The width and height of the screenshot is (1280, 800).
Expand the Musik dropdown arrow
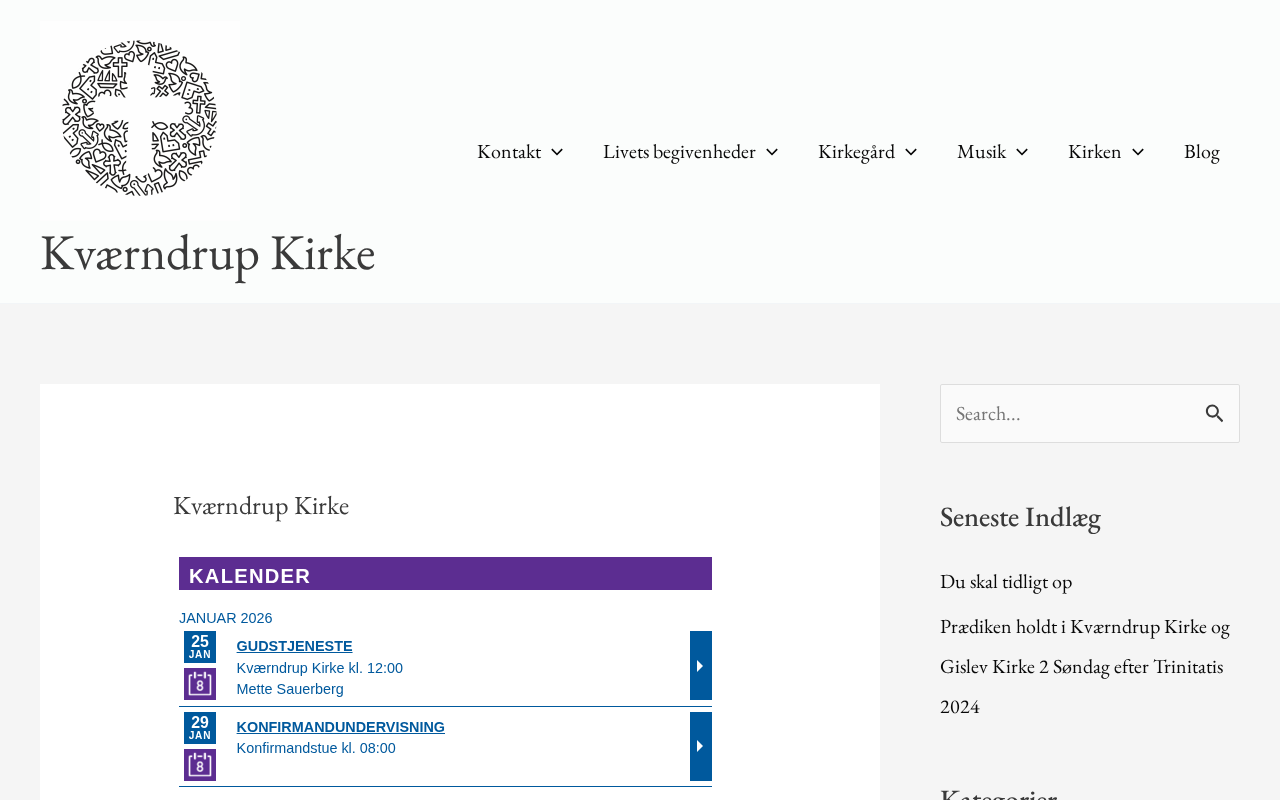click(1022, 152)
